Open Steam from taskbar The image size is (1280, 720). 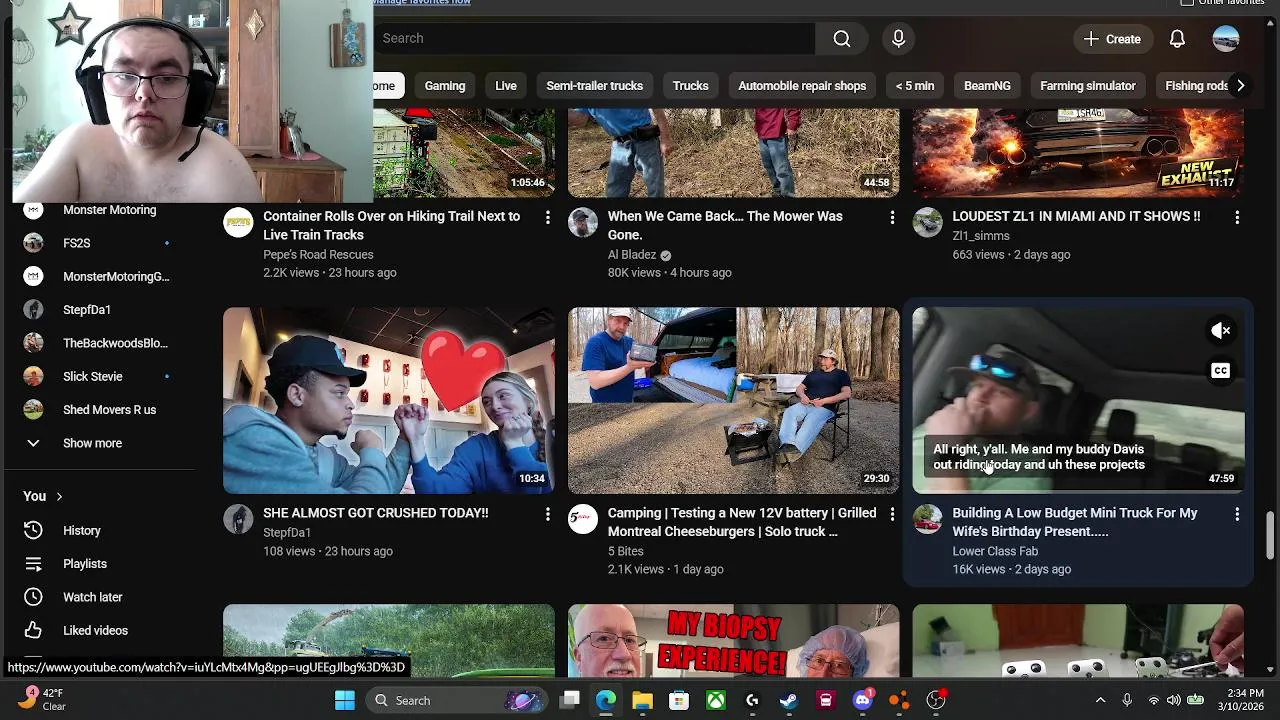point(789,701)
